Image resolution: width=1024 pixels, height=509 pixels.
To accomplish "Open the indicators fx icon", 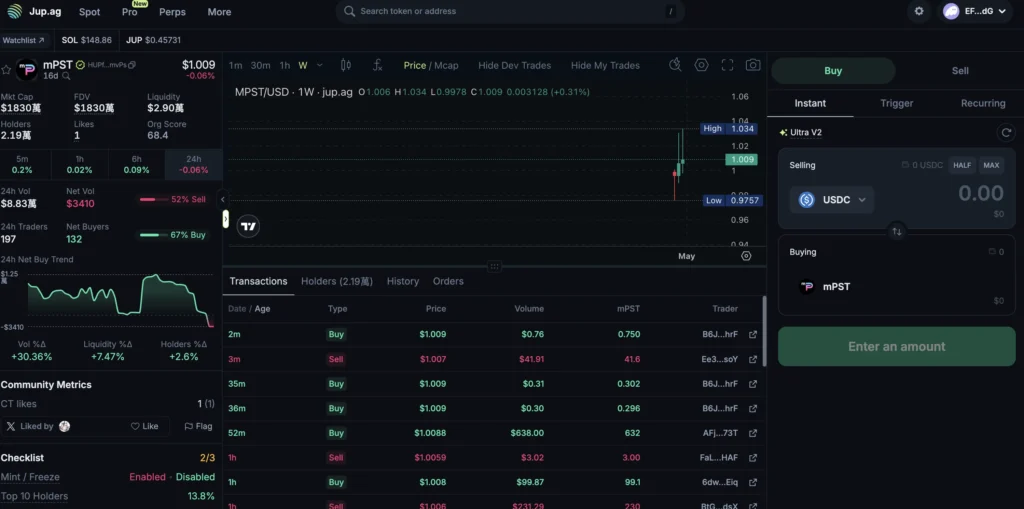I will 377,65.
